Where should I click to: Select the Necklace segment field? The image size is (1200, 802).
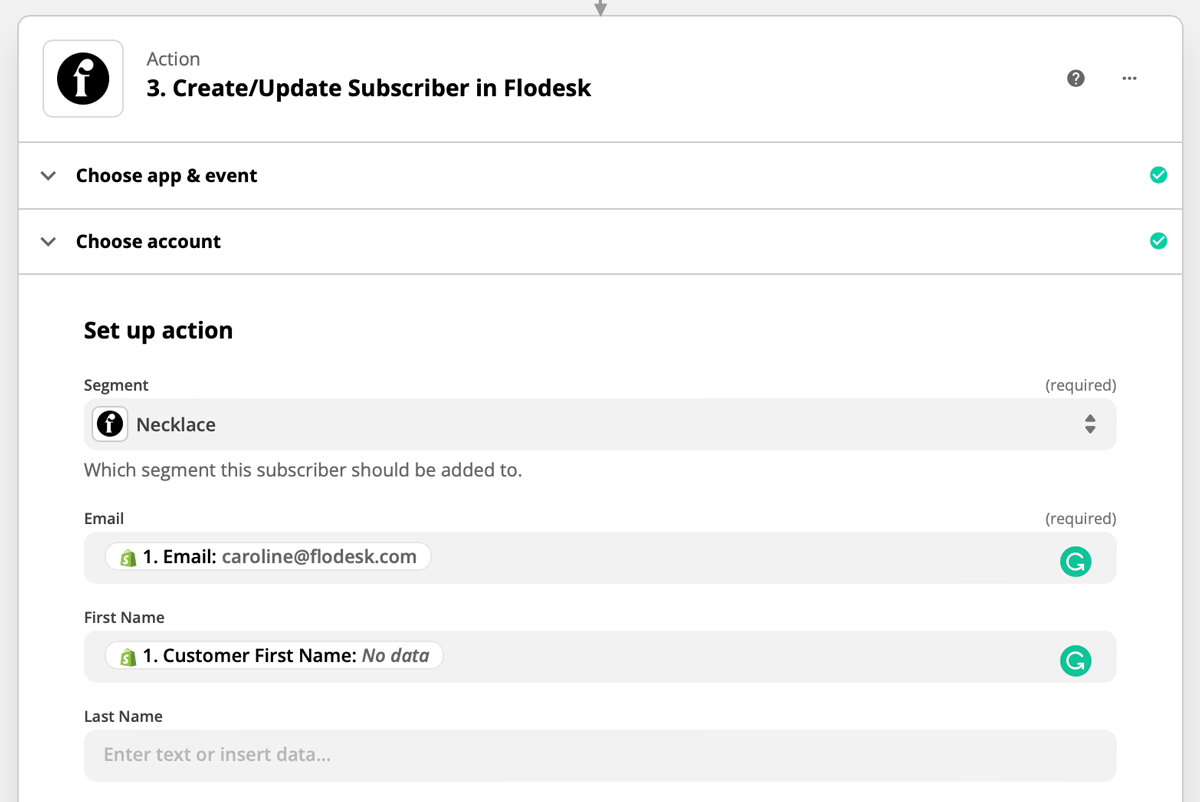tap(600, 424)
